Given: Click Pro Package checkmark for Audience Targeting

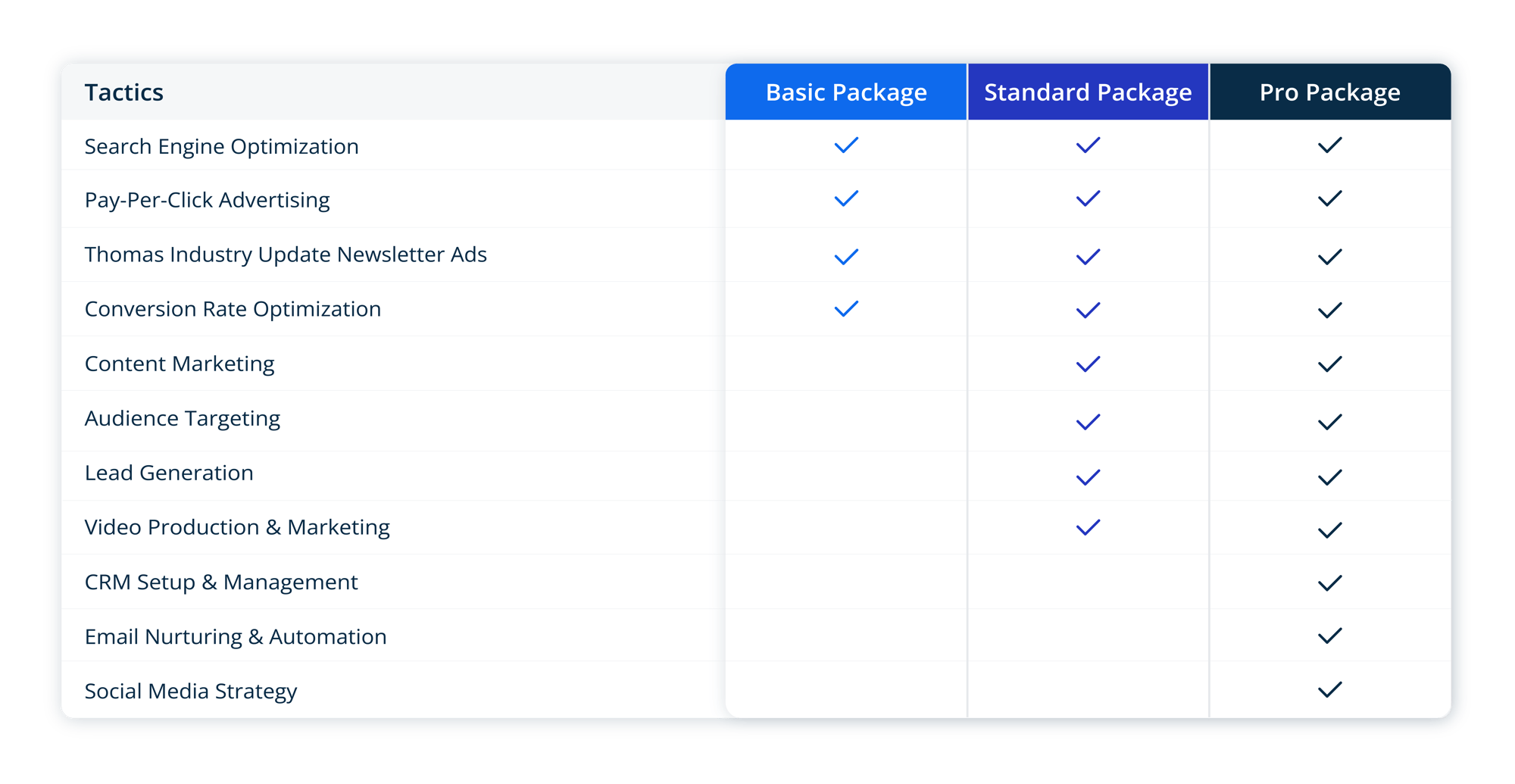Looking at the screenshot, I should (1329, 422).
